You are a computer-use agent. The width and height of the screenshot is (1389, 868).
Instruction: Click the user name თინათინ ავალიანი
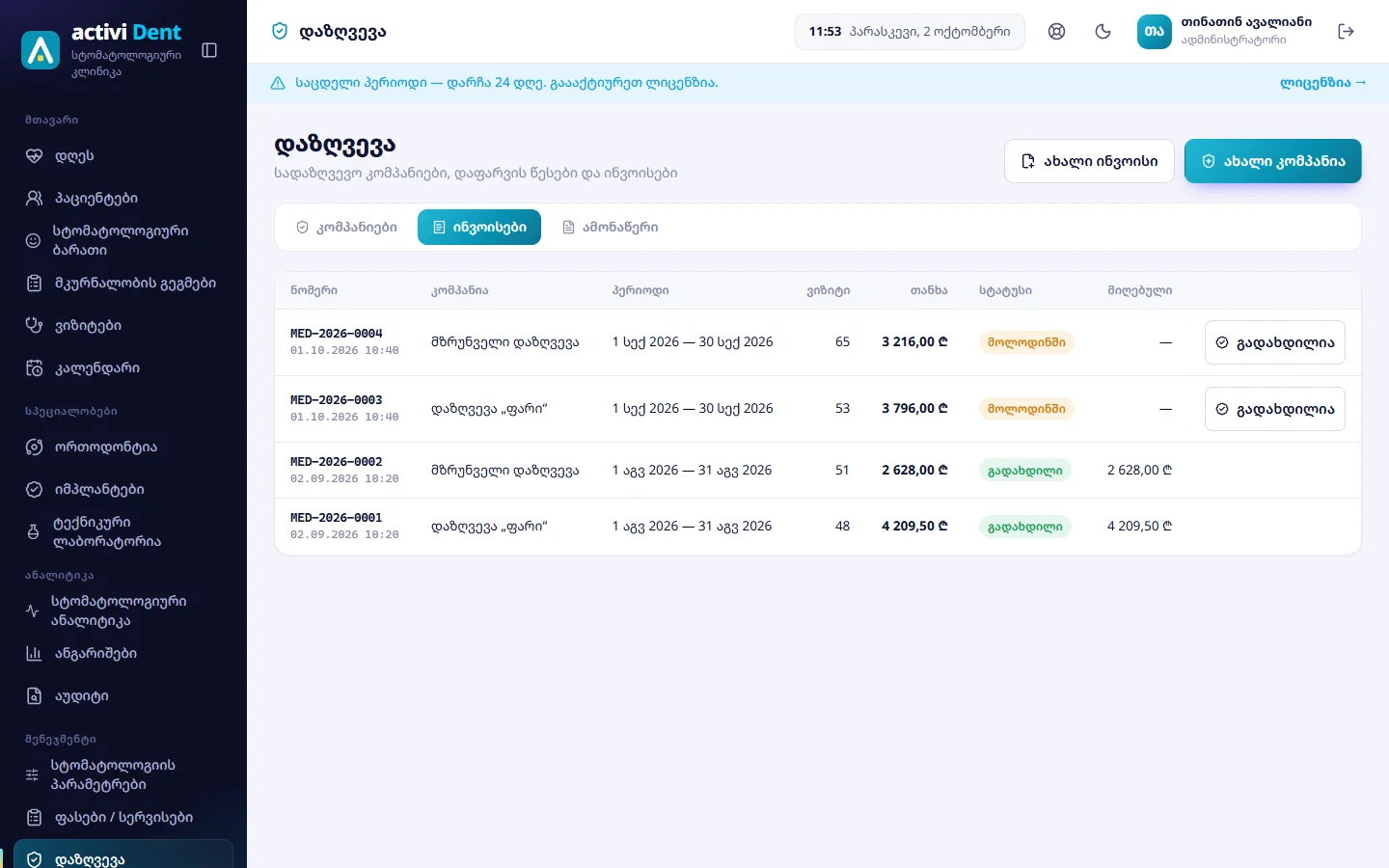1246,22
